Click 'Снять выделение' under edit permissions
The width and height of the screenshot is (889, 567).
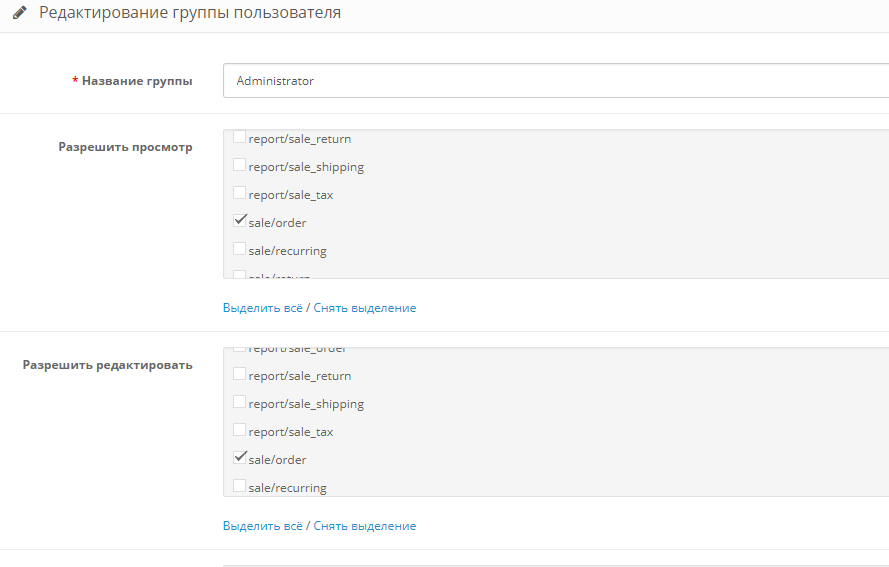pos(364,526)
